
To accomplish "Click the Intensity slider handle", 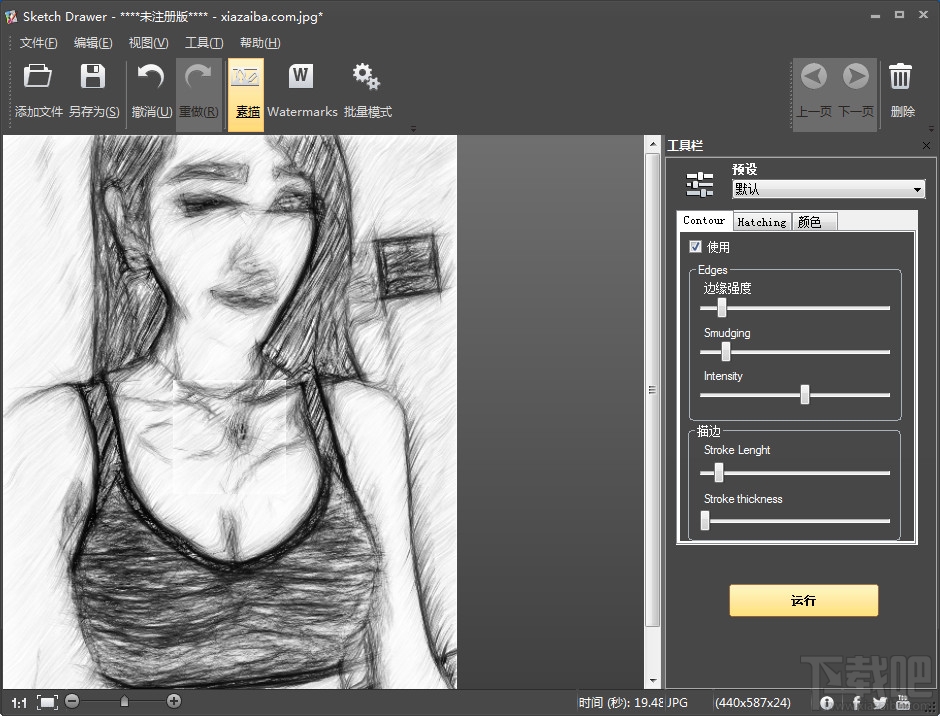I will tap(805, 395).
